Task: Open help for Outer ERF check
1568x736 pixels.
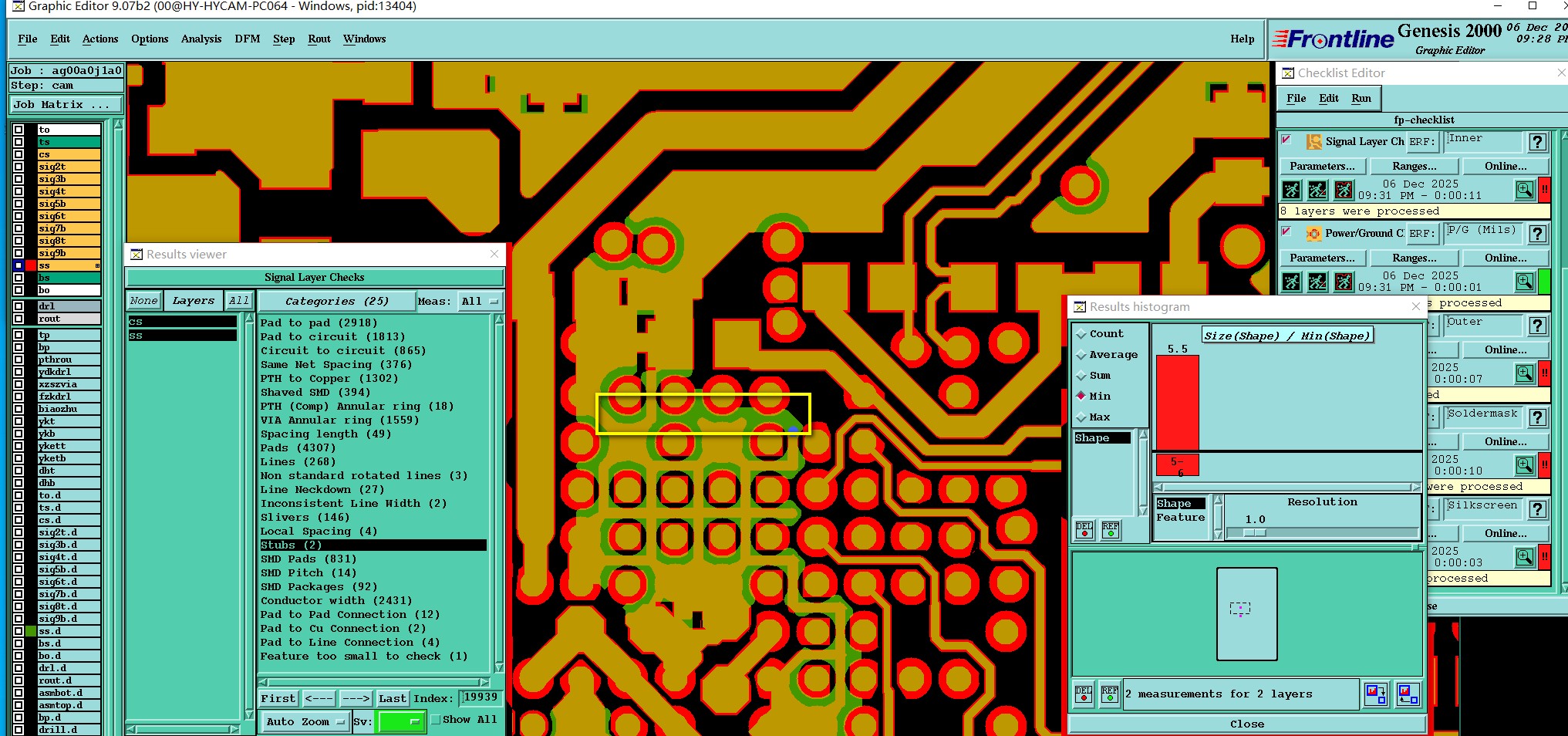Action: click(x=1537, y=326)
